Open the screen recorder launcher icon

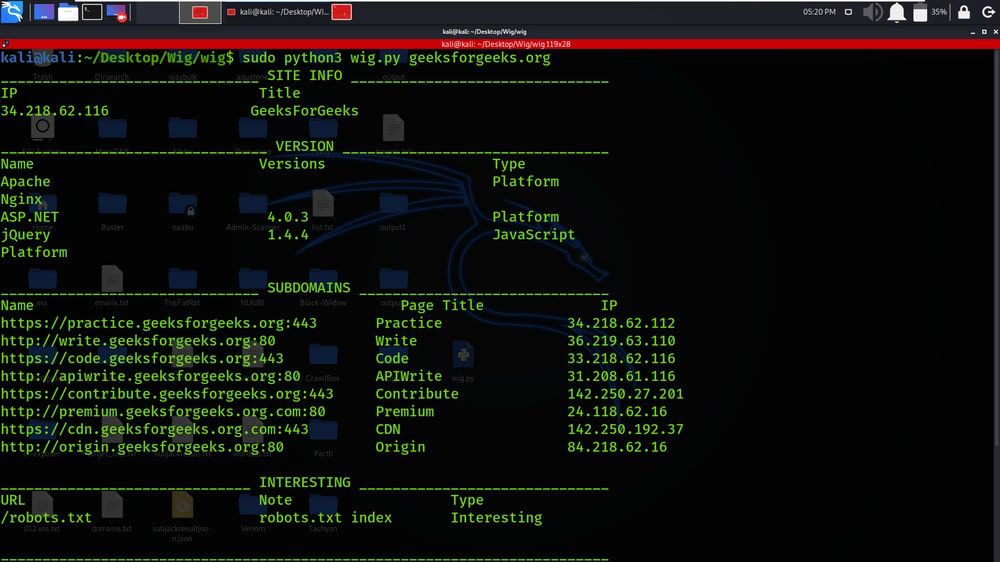point(117,12)
